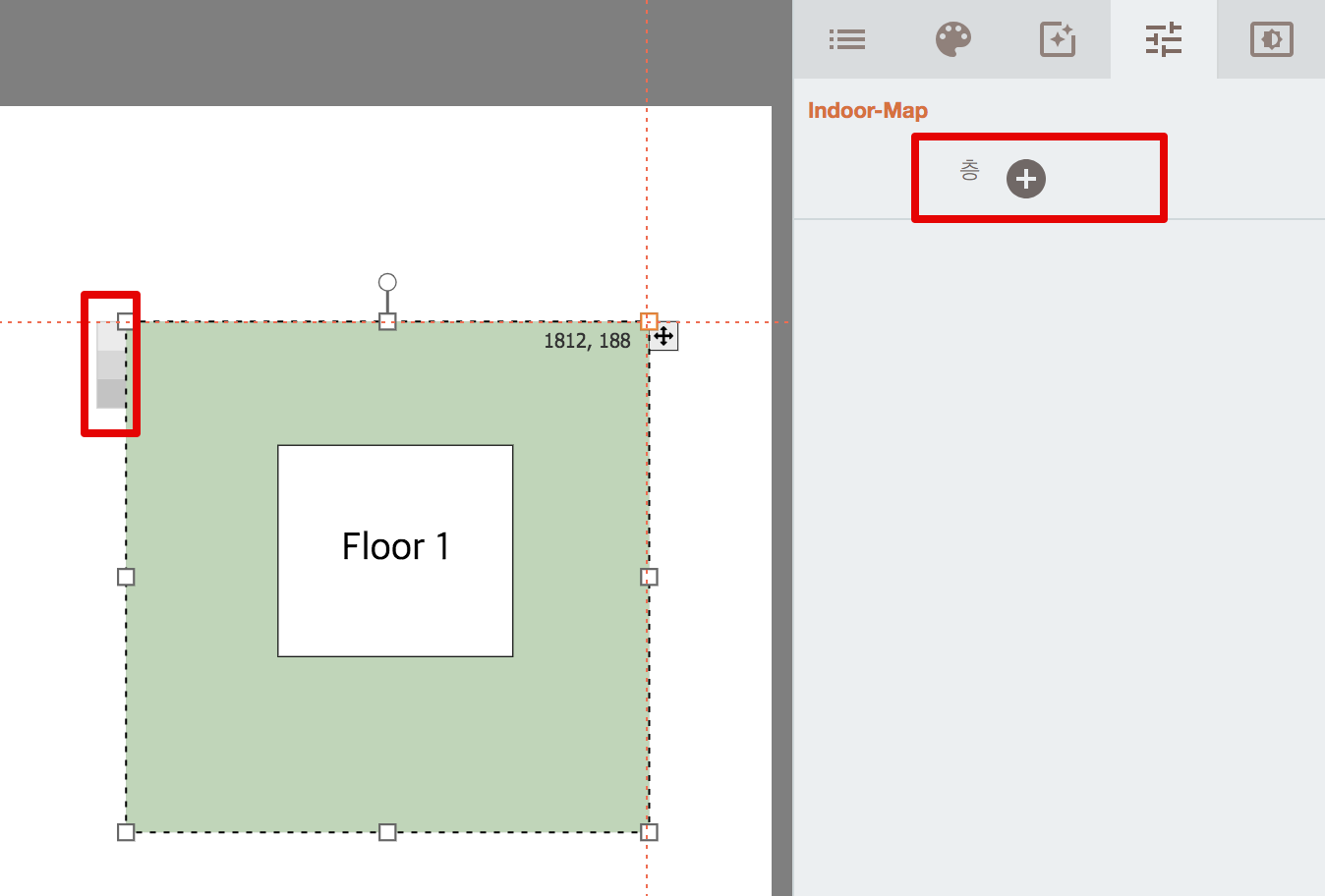Click the darkest gray floor level swatch
Screen dimensions: 1325x896
point(111,393)
